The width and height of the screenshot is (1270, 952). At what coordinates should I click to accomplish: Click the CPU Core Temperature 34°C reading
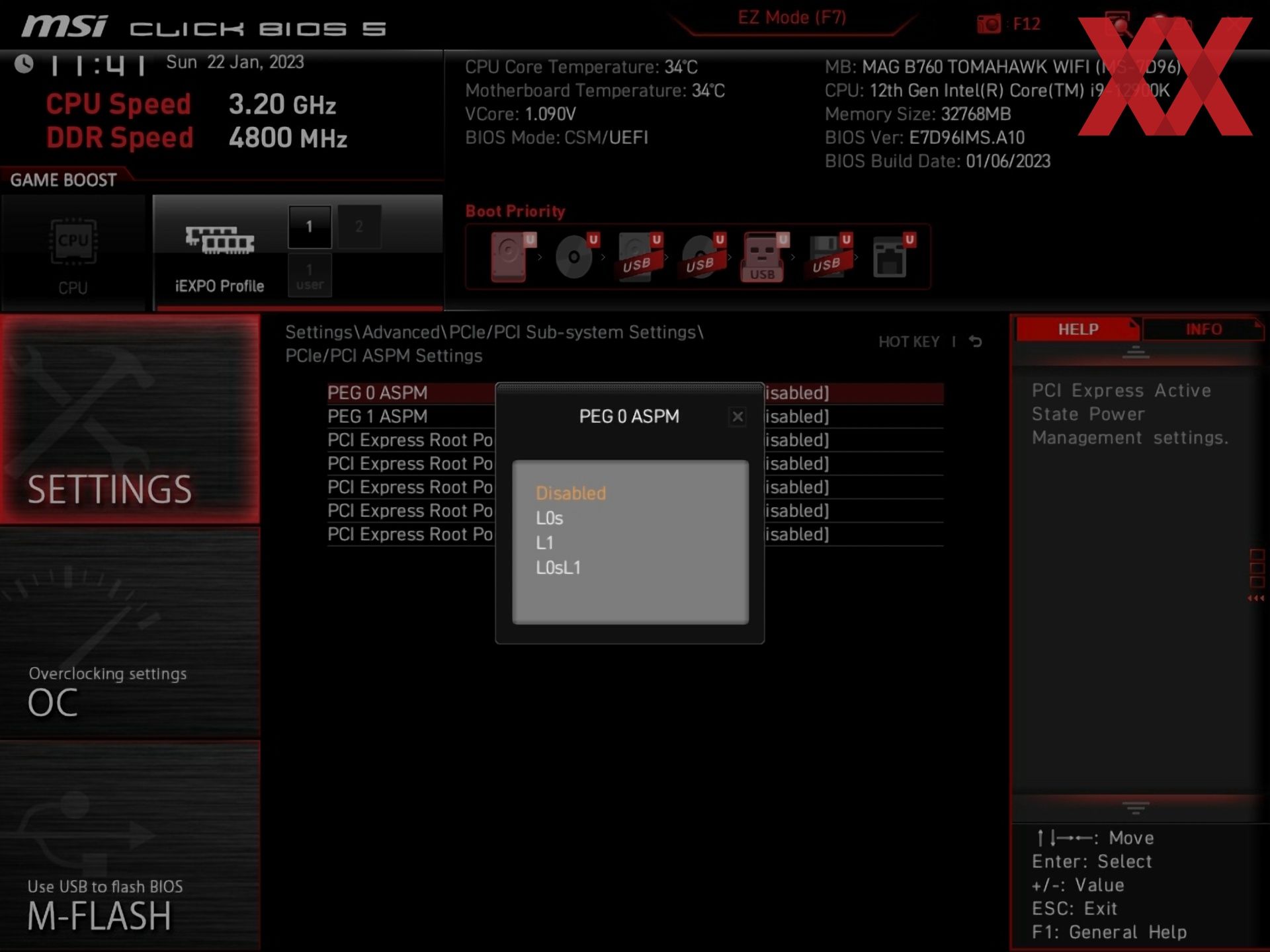click(581, 67)
